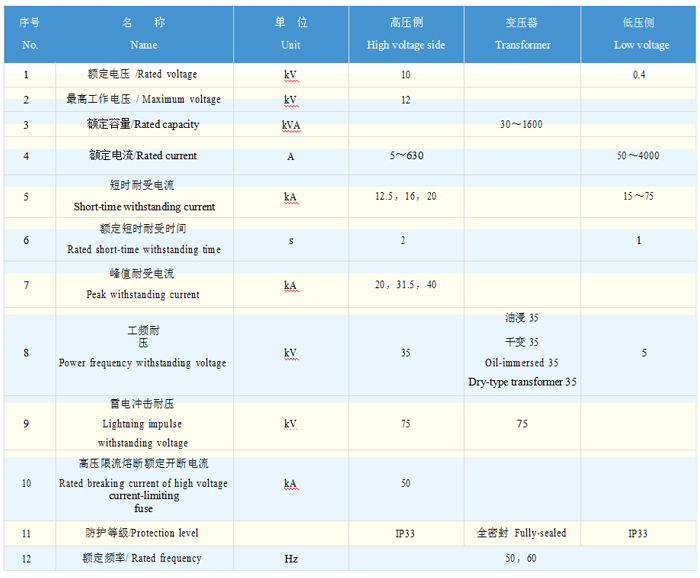Select the 'Rated frequency' name cell
Image resolution: width=700 pixels, height=578 pixels.
(142, 558)
